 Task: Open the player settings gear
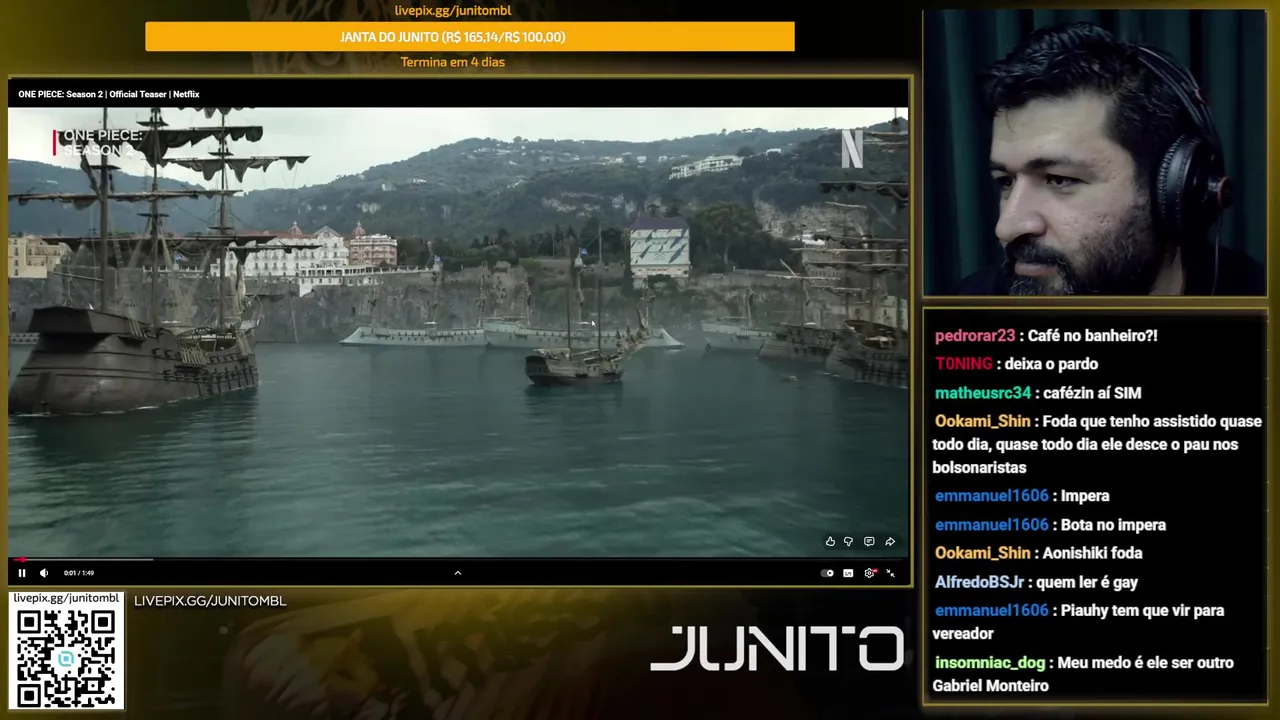(x=870, y=573)
